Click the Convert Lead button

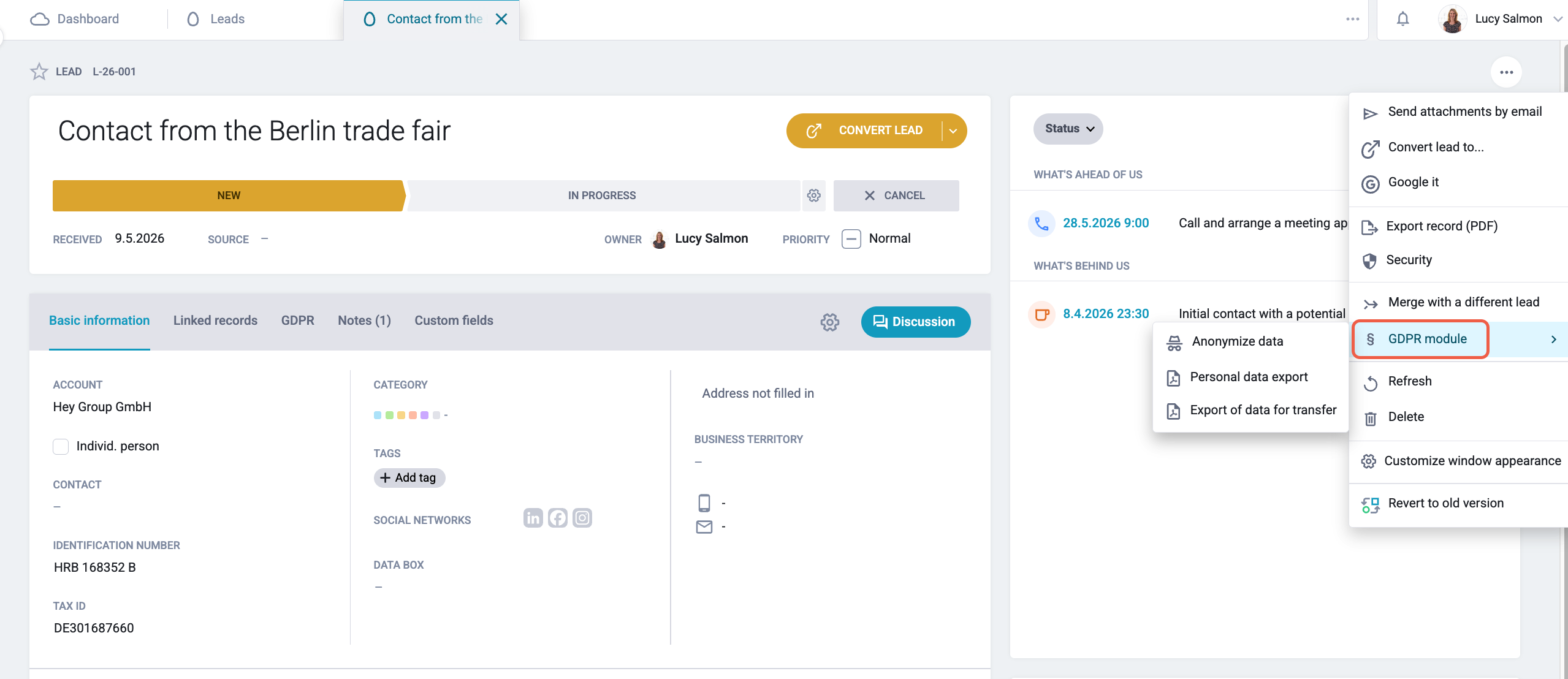864,131
